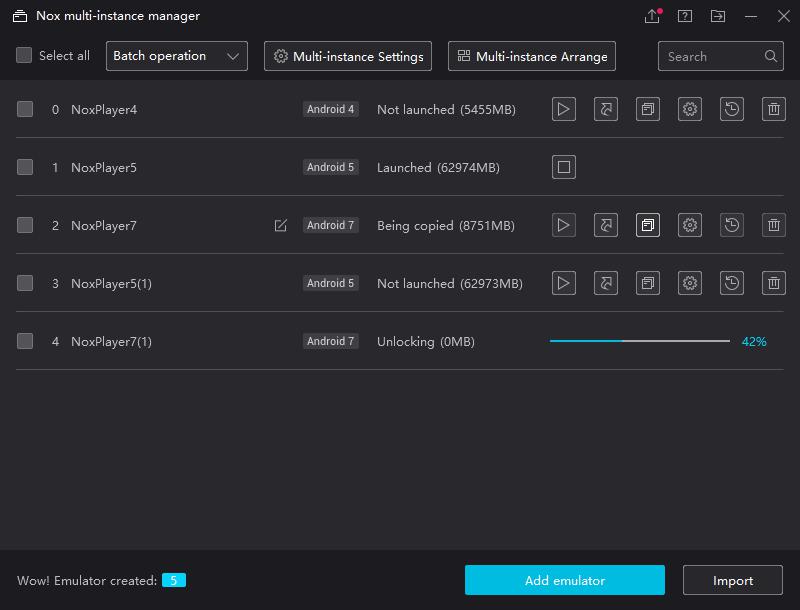Expand the Batch operation dropdown
Screen dimensions: 800x610
coord(177,56)
